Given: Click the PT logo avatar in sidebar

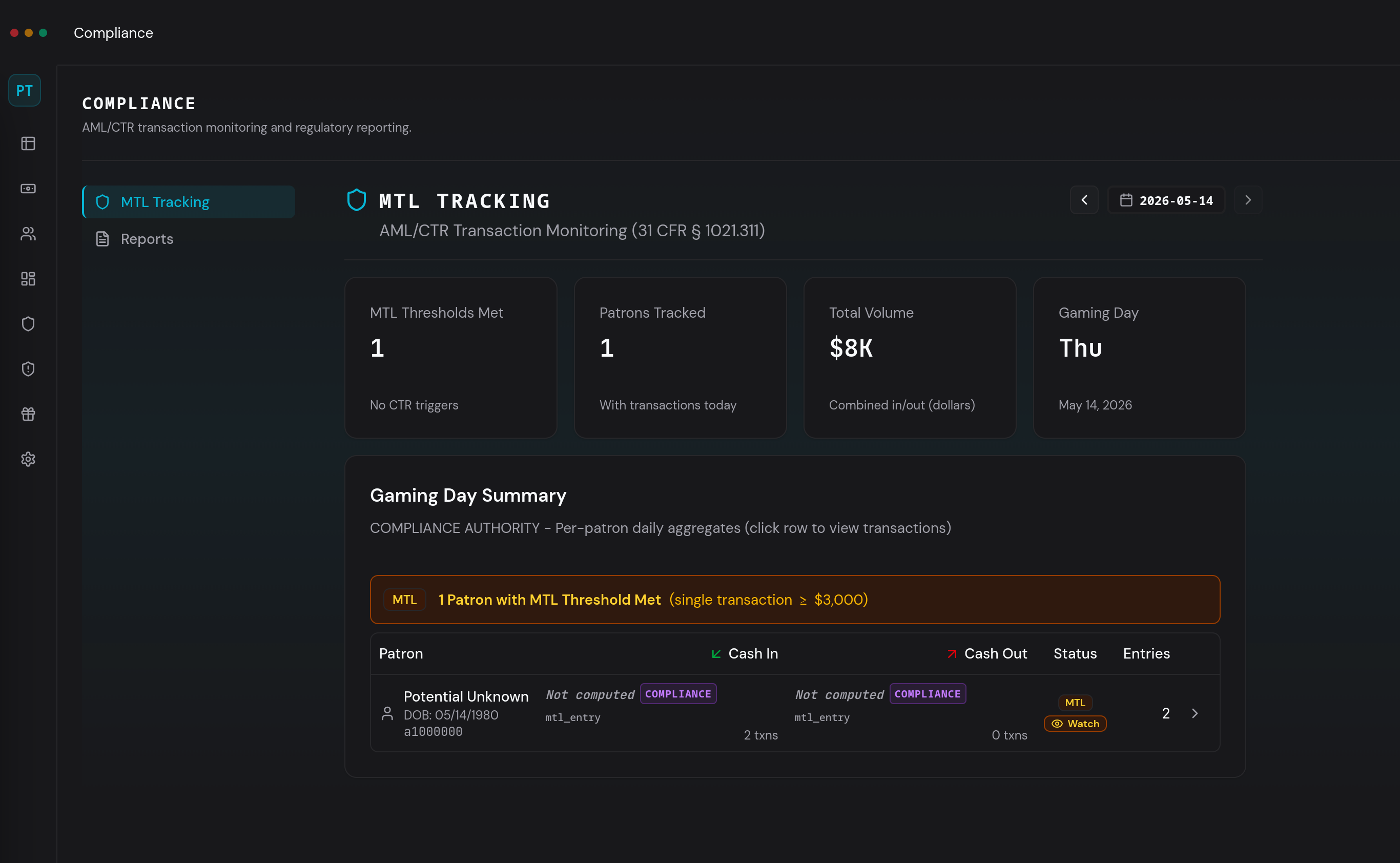Looking at the screenshot, I should click(x=25, y=90).
